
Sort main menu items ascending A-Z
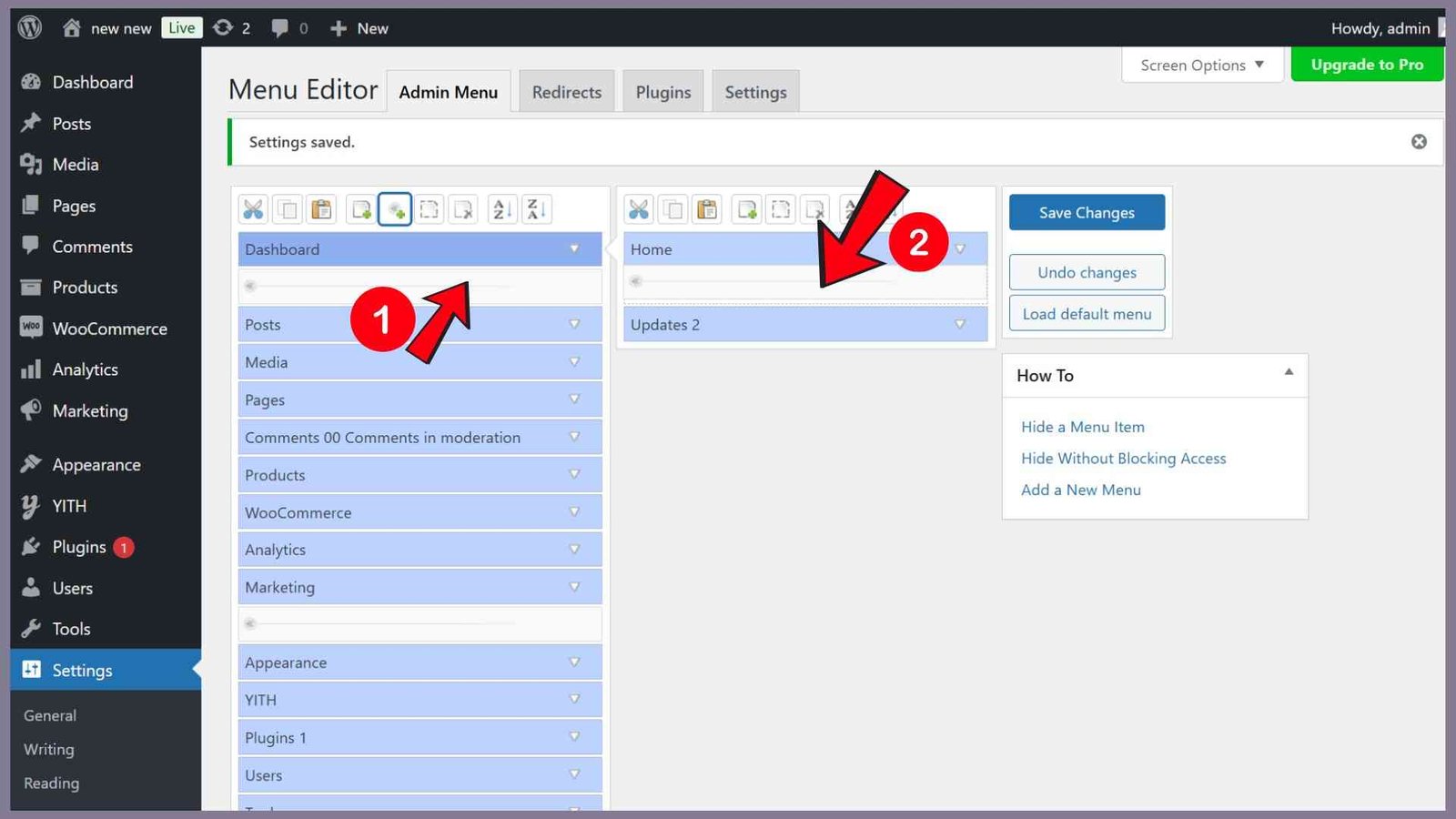coord(502,210)
